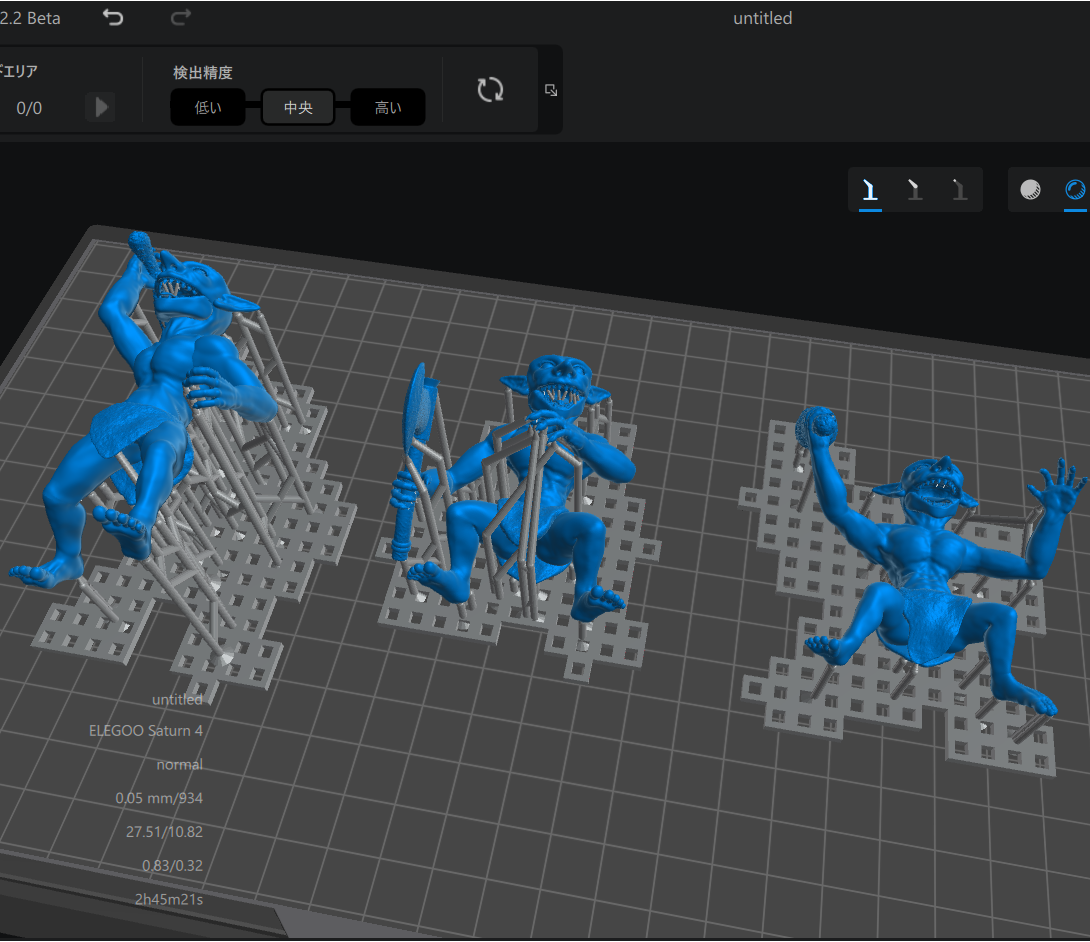Set detection accuracy to 高い

pyautogui.click(x=388, y=108)
